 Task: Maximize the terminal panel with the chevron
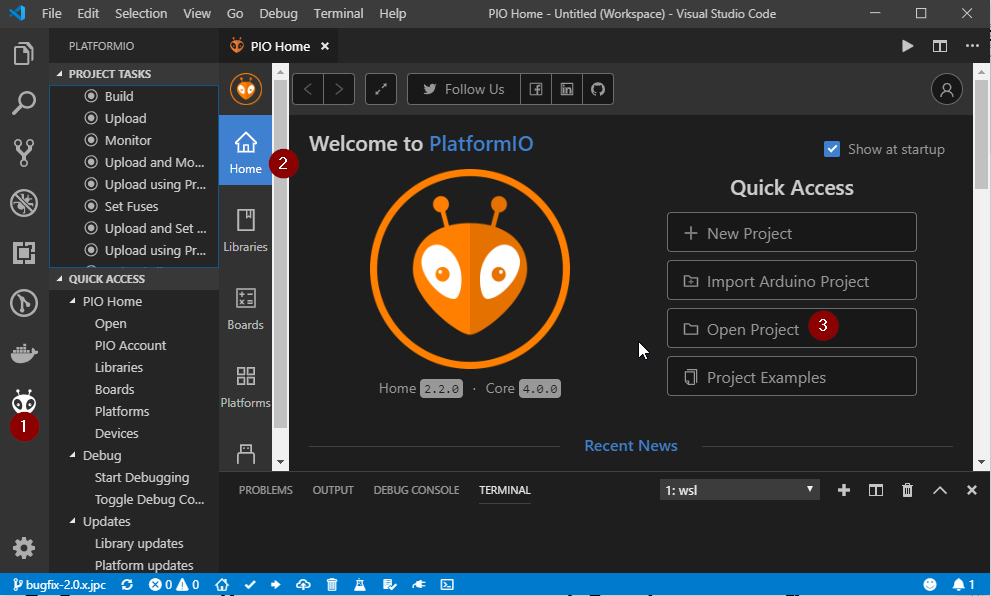(939, 490)
